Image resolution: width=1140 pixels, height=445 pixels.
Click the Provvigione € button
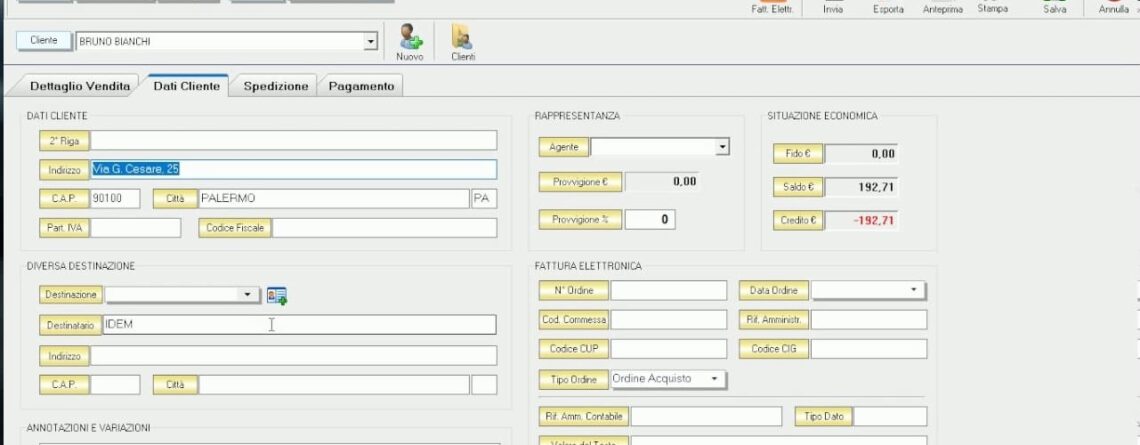tap(580, 183)
